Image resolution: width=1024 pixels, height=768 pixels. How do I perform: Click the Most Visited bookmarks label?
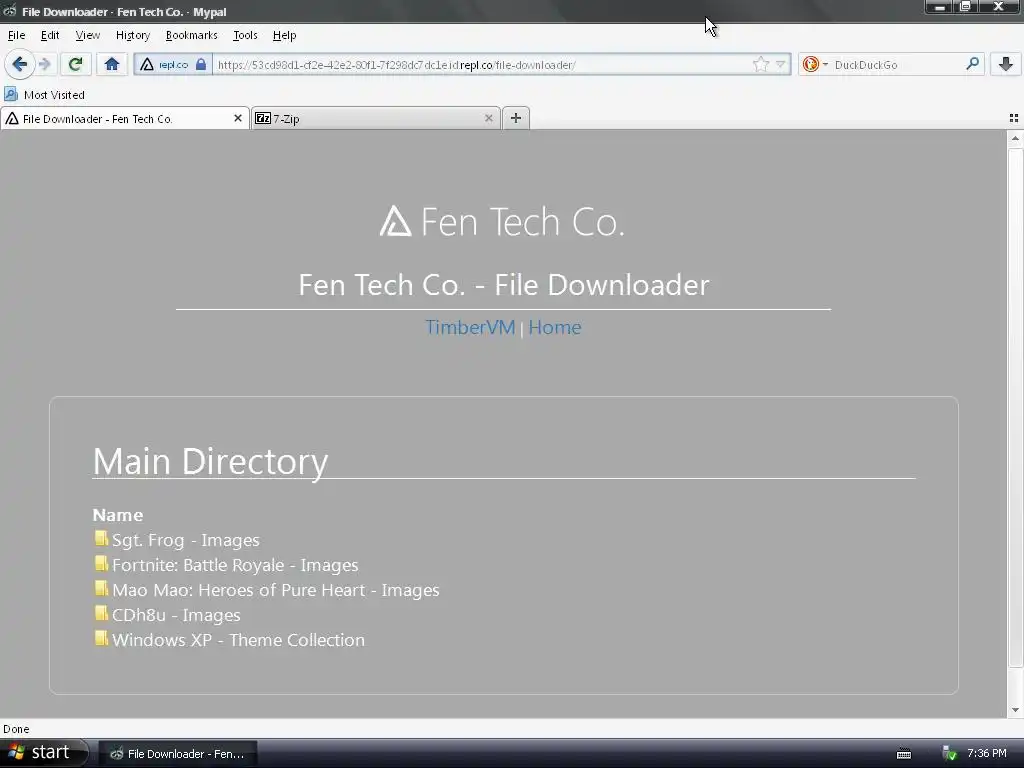click(x=54, y=95)
